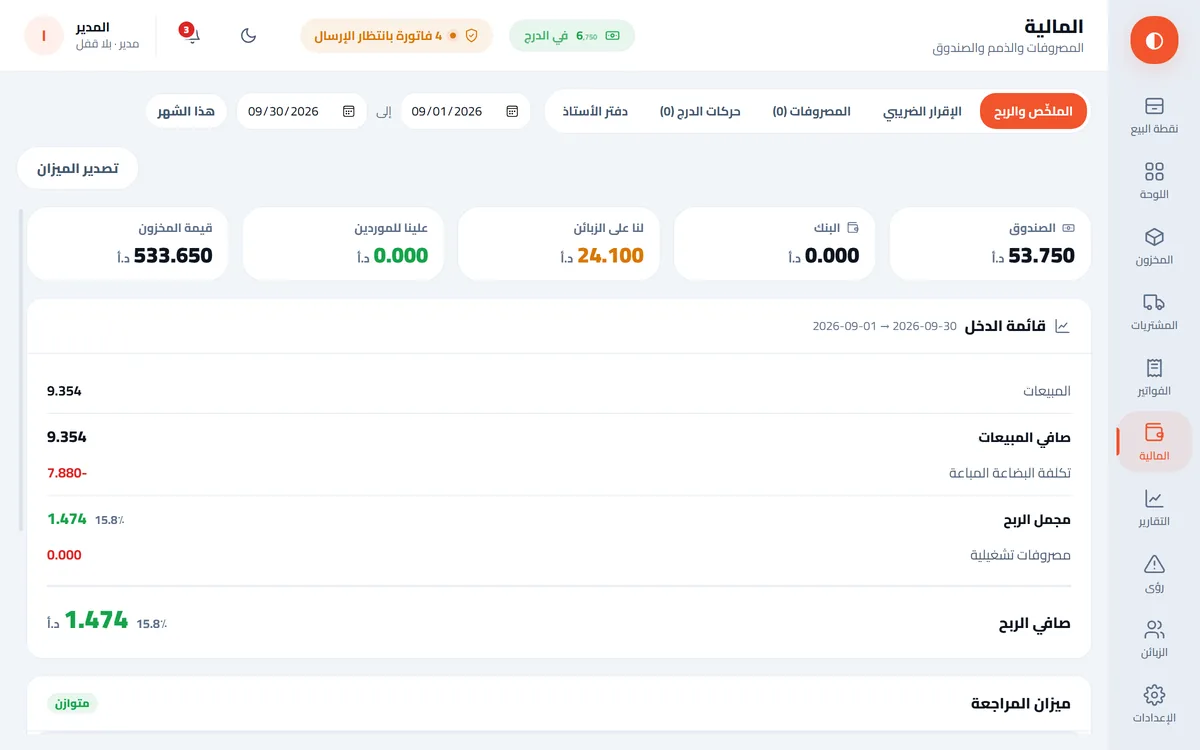Open الإعدادات settings in sidebar

click(x=1154, y=705)
